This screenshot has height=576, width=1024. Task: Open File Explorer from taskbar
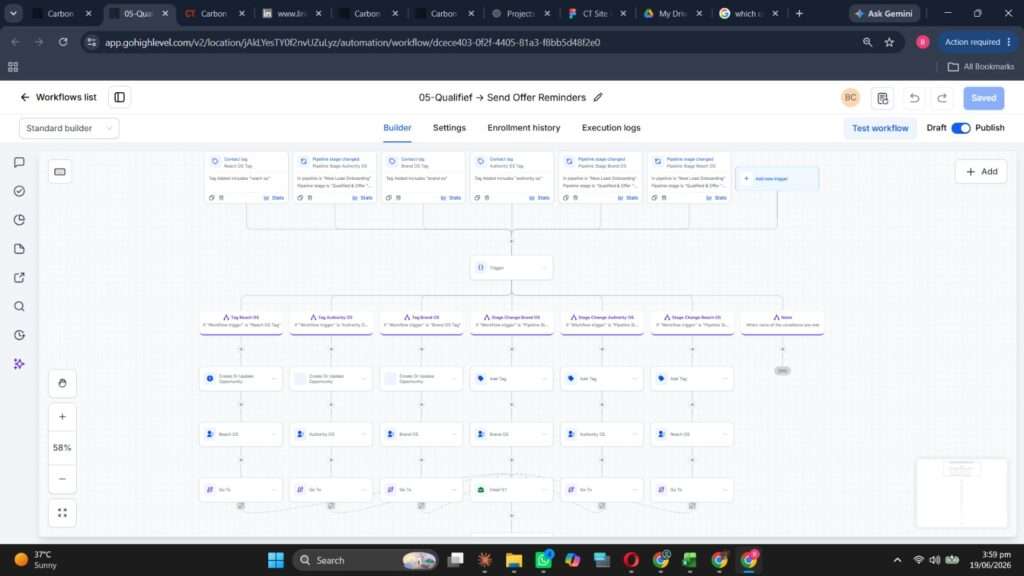click(x=514, y=560)
